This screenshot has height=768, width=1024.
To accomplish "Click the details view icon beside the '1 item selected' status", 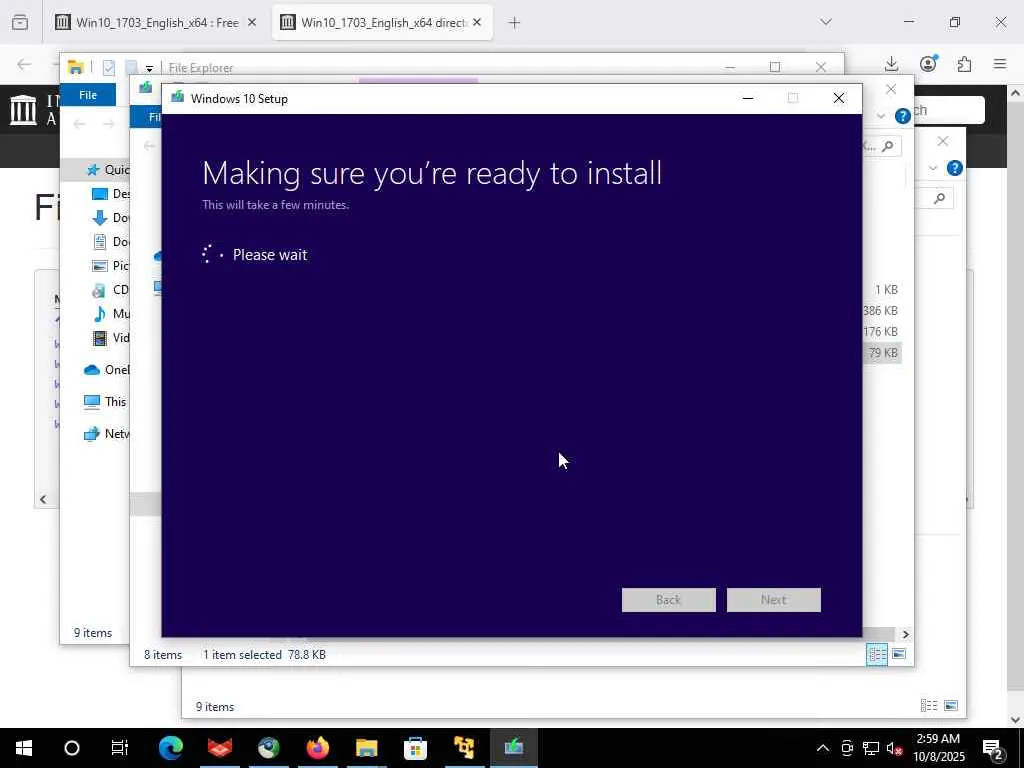I will pyautogui.click(x=877, y=654).
